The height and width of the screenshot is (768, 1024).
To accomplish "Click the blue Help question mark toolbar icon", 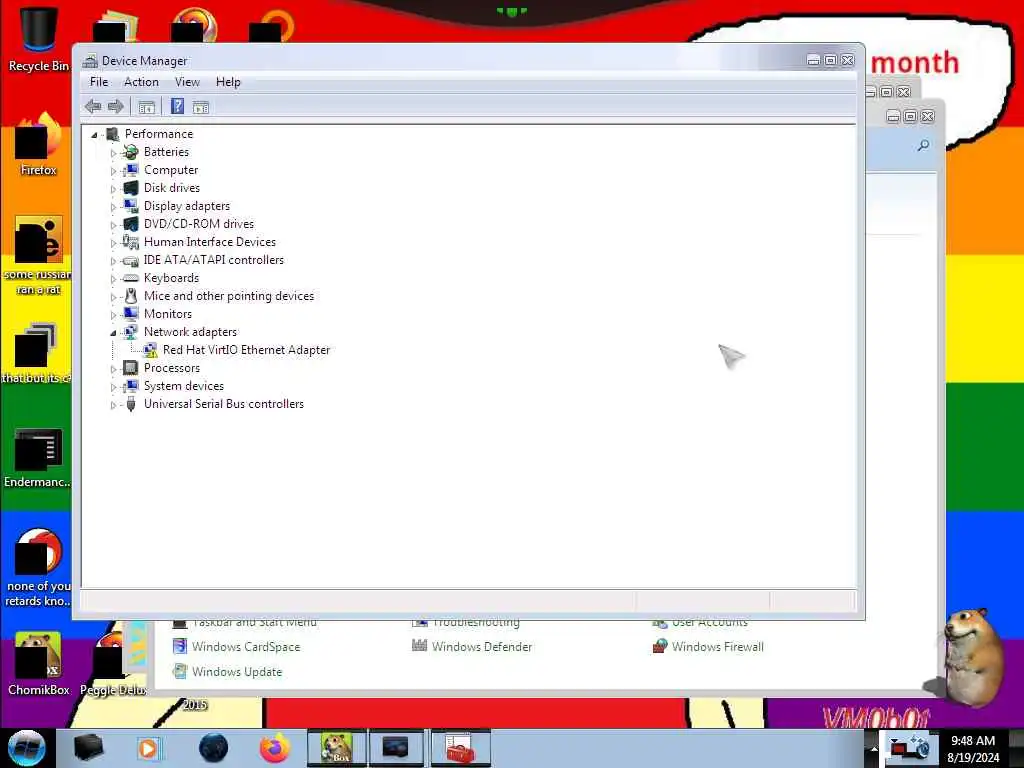I will pos(177,106).
